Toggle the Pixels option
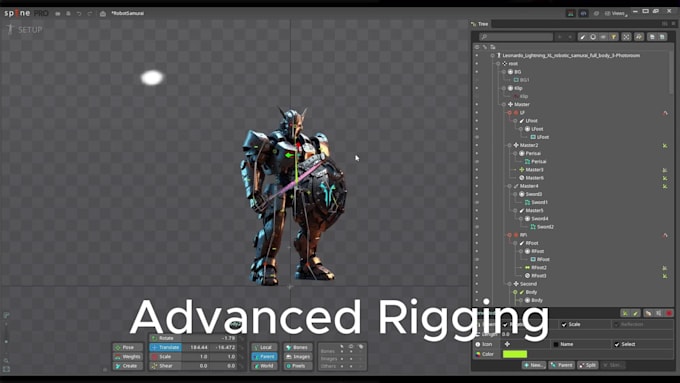Screen dimensions: 680x383 [x=298, y=366]
